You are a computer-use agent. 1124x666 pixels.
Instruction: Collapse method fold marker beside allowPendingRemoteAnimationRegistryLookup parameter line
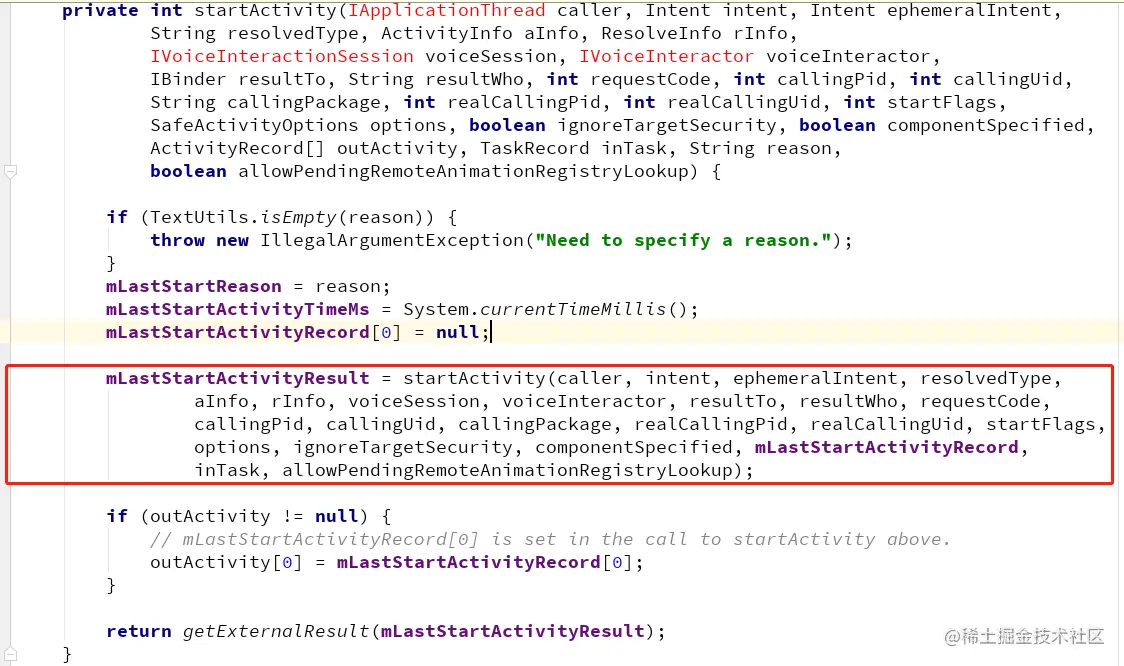click(10, 171)
